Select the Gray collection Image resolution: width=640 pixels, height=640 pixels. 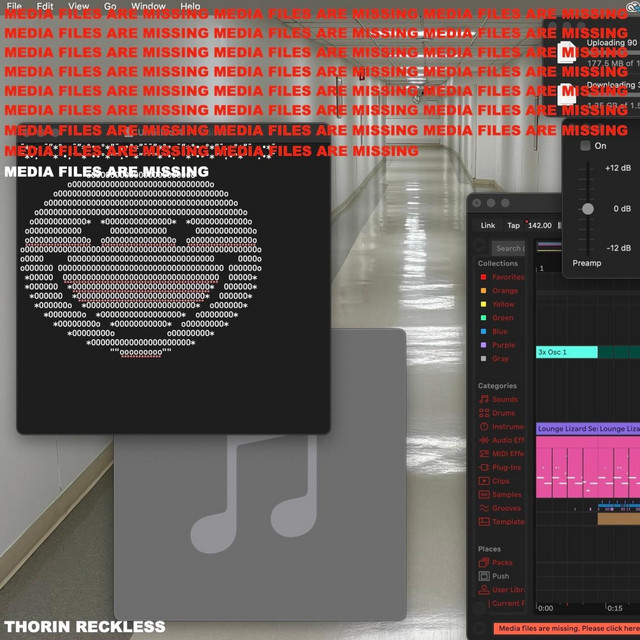point(495,358)
